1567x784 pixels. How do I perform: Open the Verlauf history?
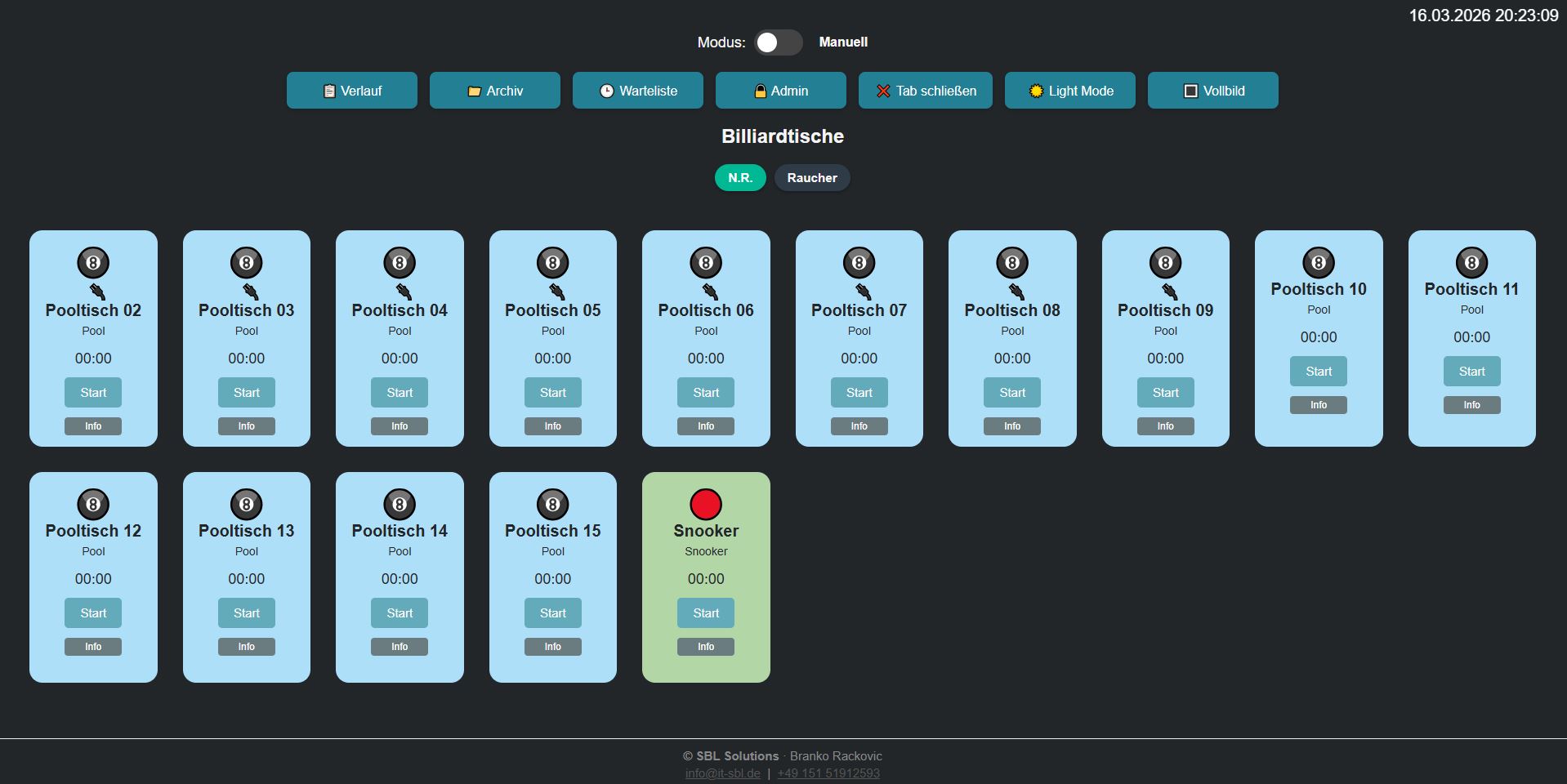click(x=352, y=91)
